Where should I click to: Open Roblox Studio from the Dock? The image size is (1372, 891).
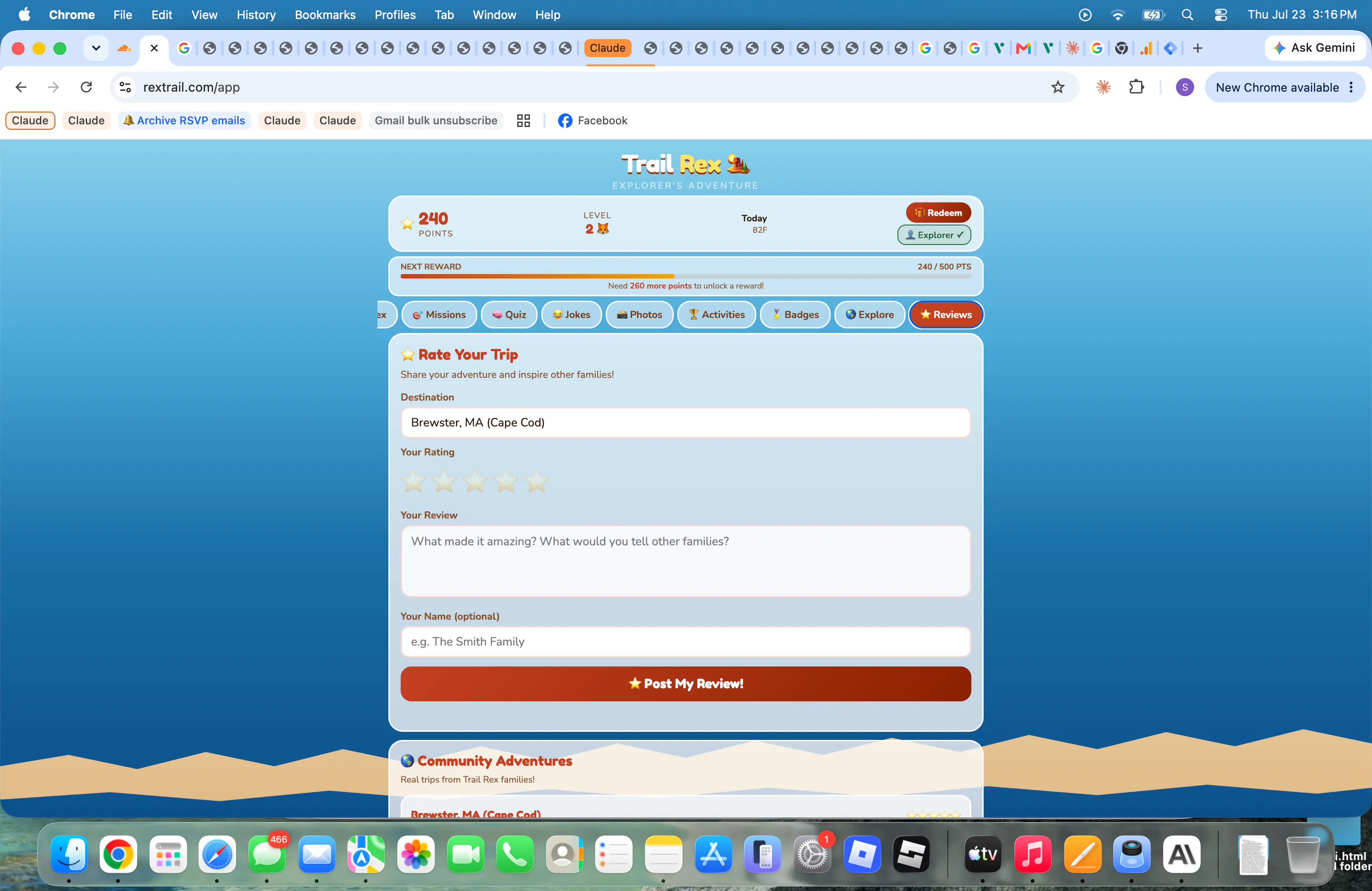point(911,853)
